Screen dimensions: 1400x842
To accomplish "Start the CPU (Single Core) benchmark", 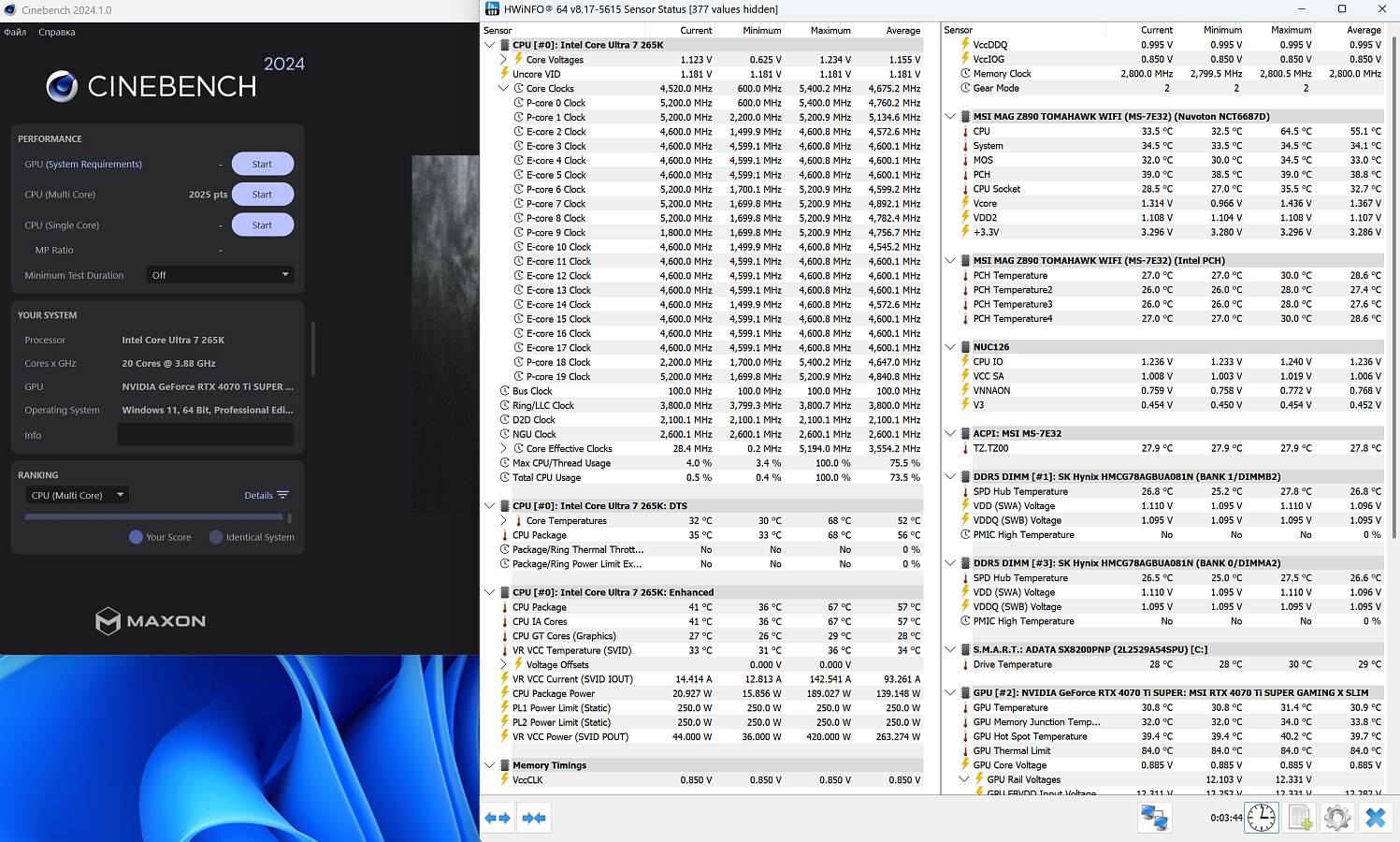I will tap(262, 225).
